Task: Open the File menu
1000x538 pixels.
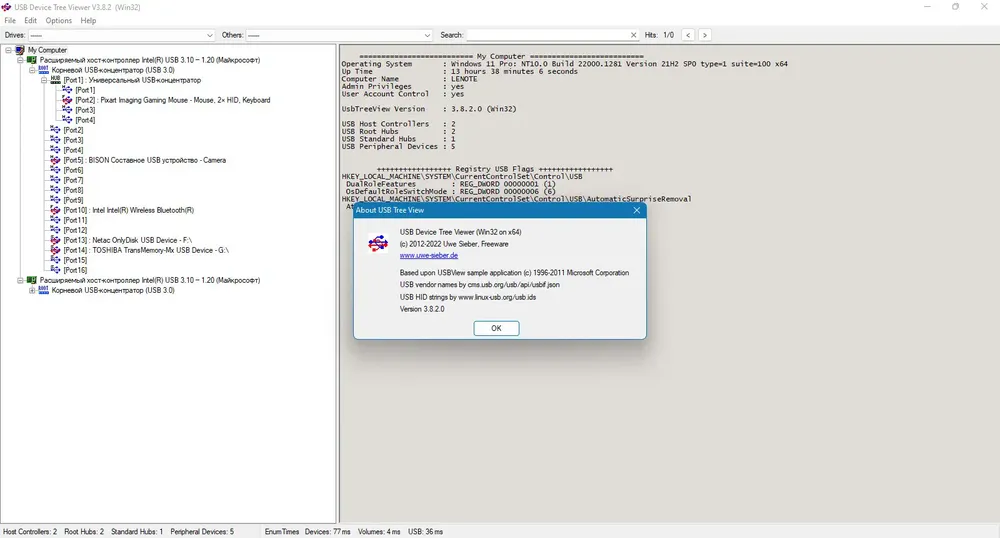Action: pos(10,20)
